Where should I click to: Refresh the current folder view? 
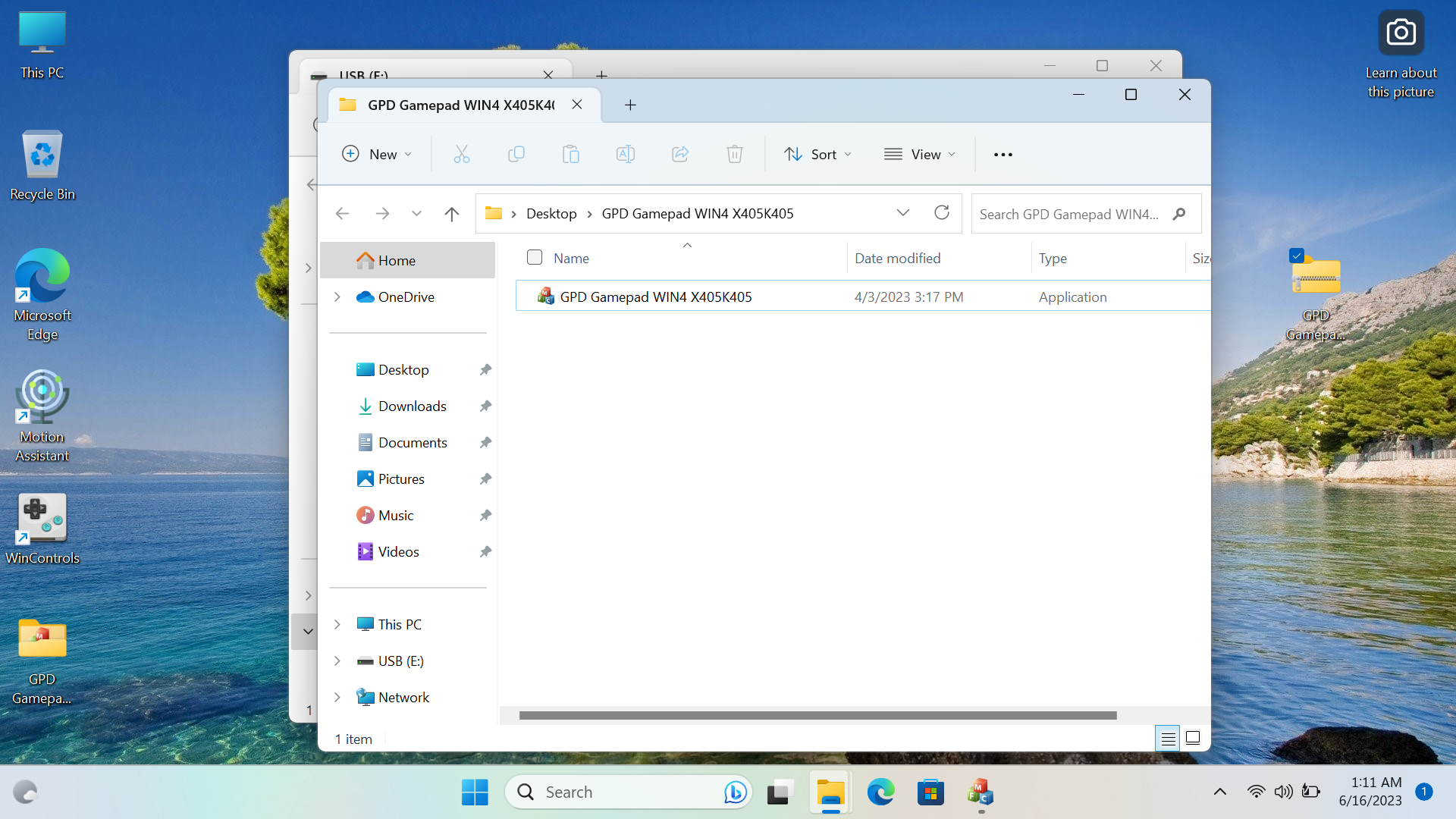(942, 213)
